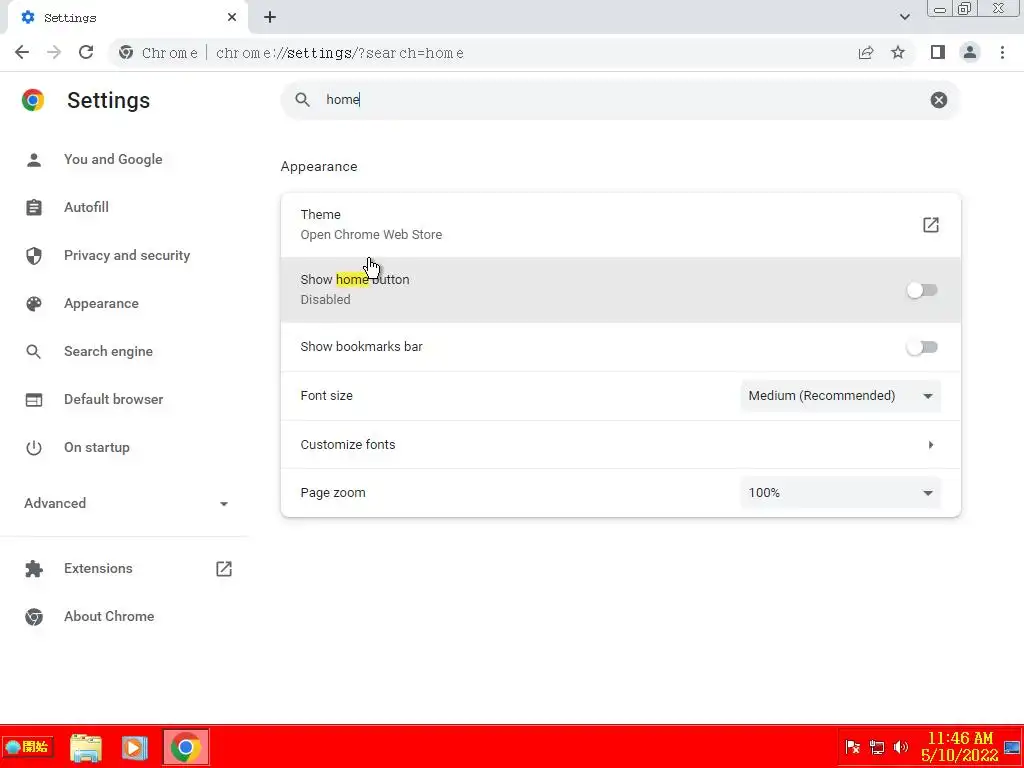Open About Chrome page
Image resolution: width=1024 pixels, height=768 pixels.
(x=109, y=616)
